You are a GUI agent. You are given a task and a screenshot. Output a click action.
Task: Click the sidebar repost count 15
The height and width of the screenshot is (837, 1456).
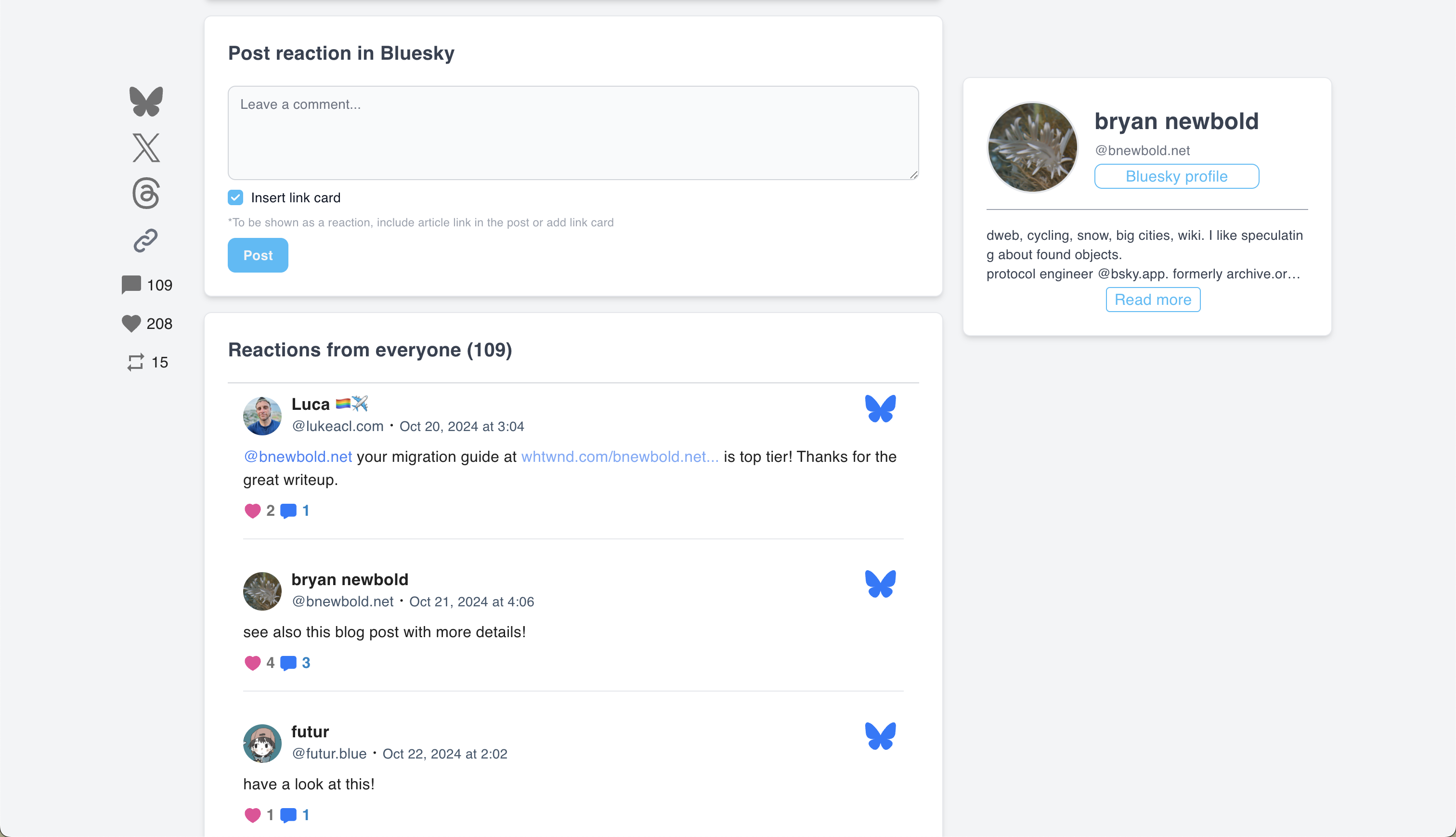(147, 362)
